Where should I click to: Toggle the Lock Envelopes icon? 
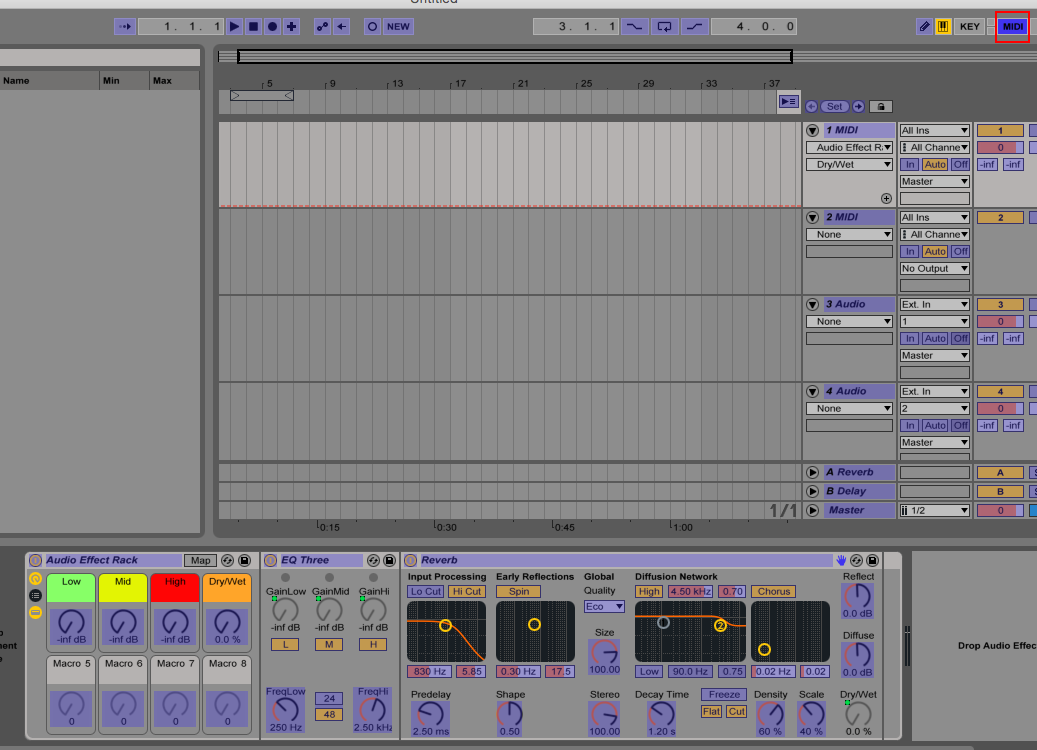tap(881, 106)
